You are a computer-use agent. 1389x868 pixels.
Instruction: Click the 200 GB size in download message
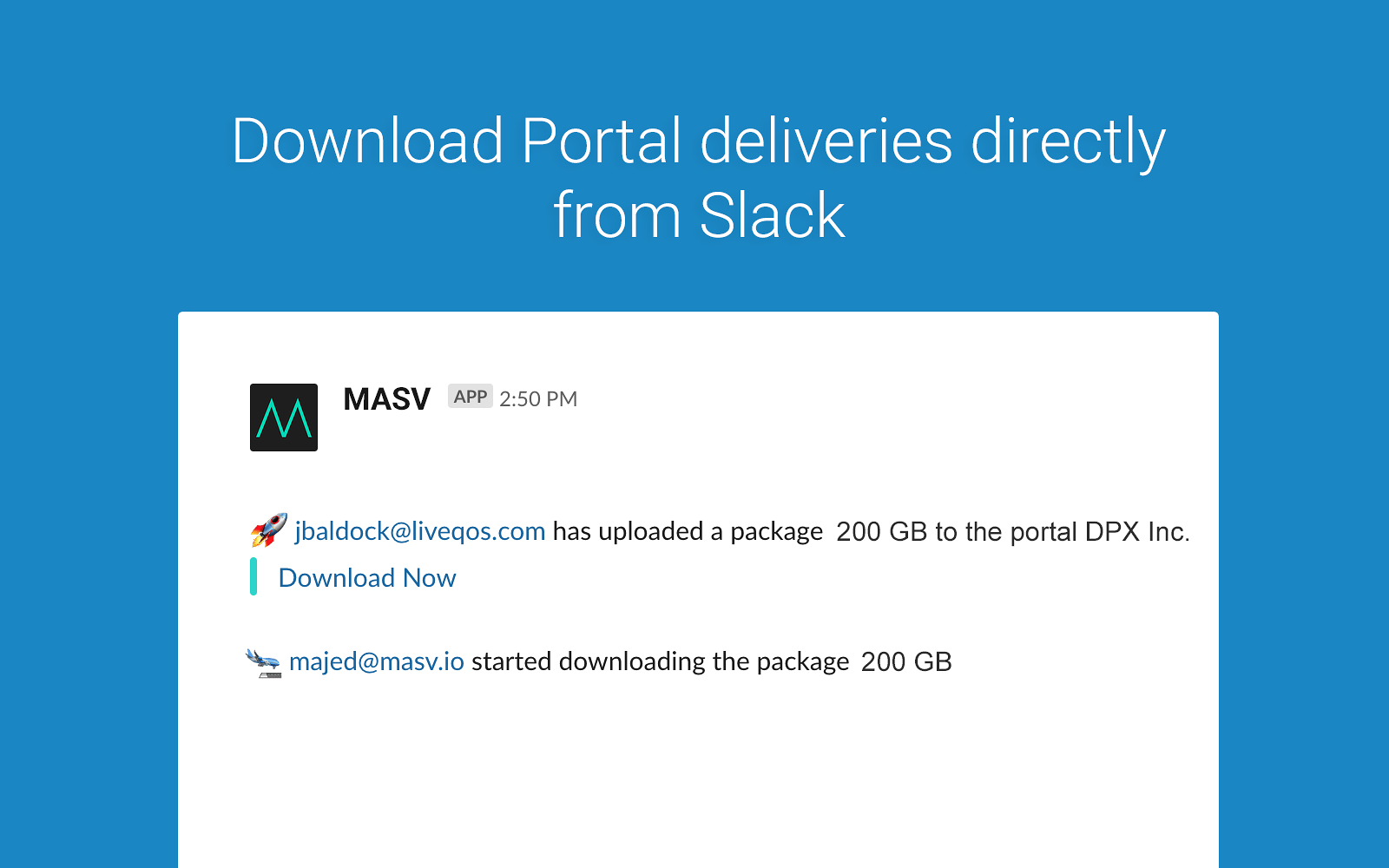point(906,661)
